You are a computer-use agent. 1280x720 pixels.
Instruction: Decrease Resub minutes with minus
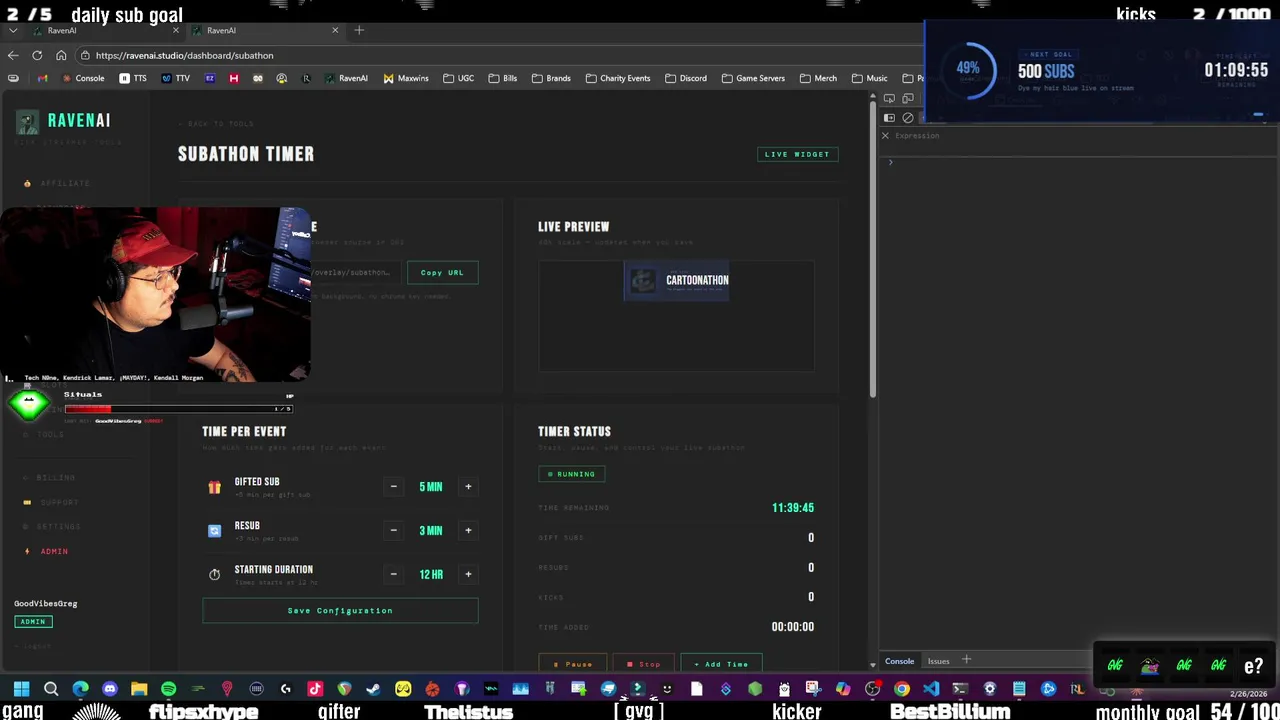(x=393, y=530)
